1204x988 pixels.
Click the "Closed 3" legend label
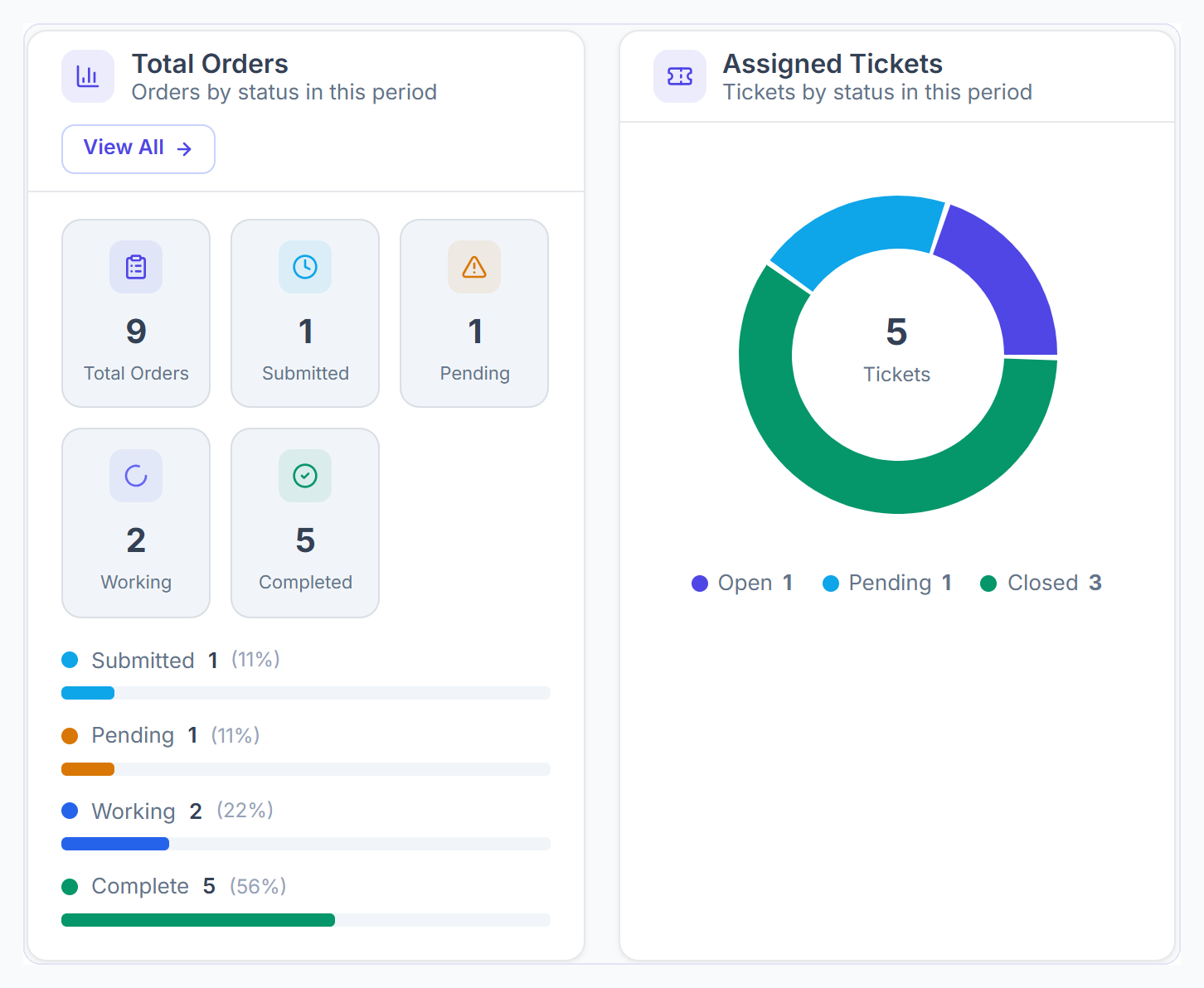[1055, 583]
